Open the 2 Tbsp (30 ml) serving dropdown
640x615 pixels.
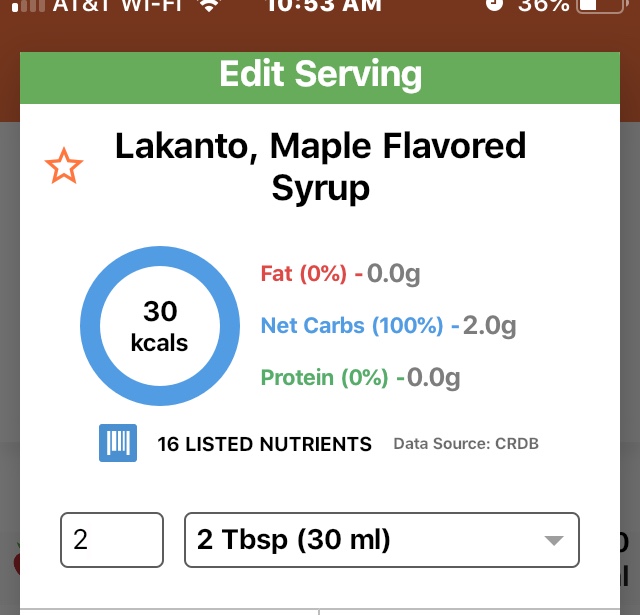click(x=382, y=540)
